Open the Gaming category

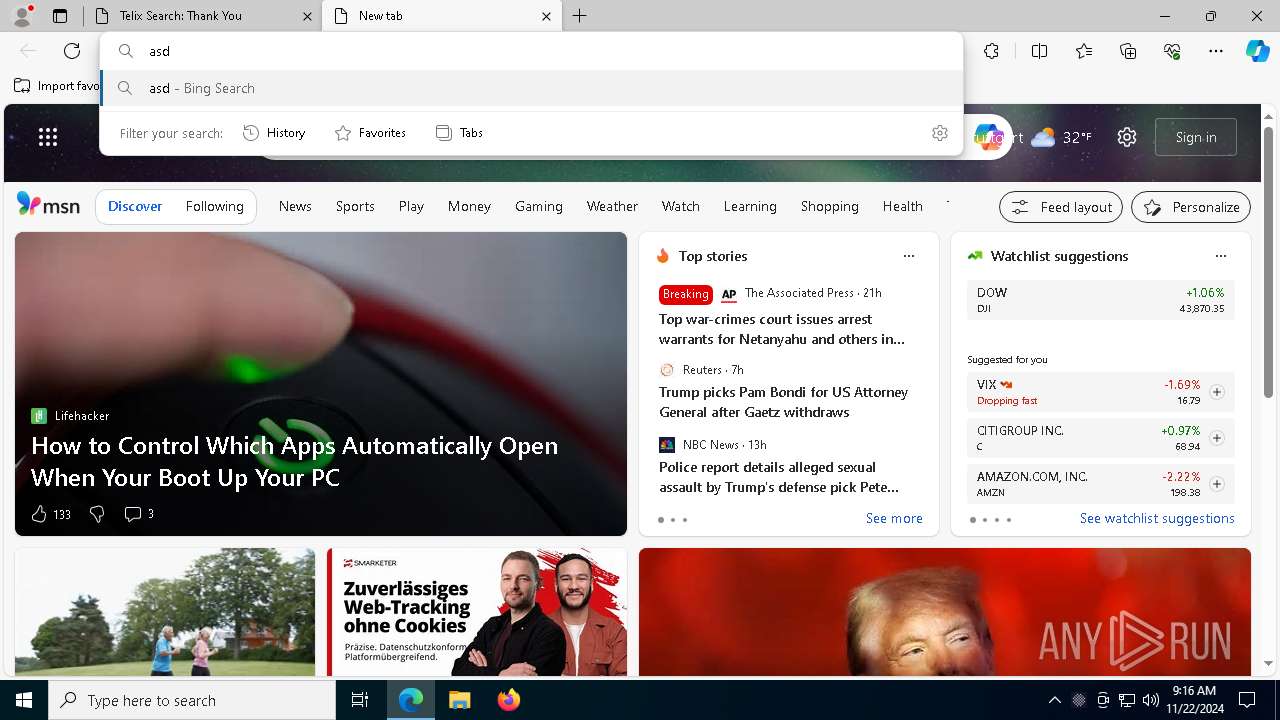[x=539, y=206]
